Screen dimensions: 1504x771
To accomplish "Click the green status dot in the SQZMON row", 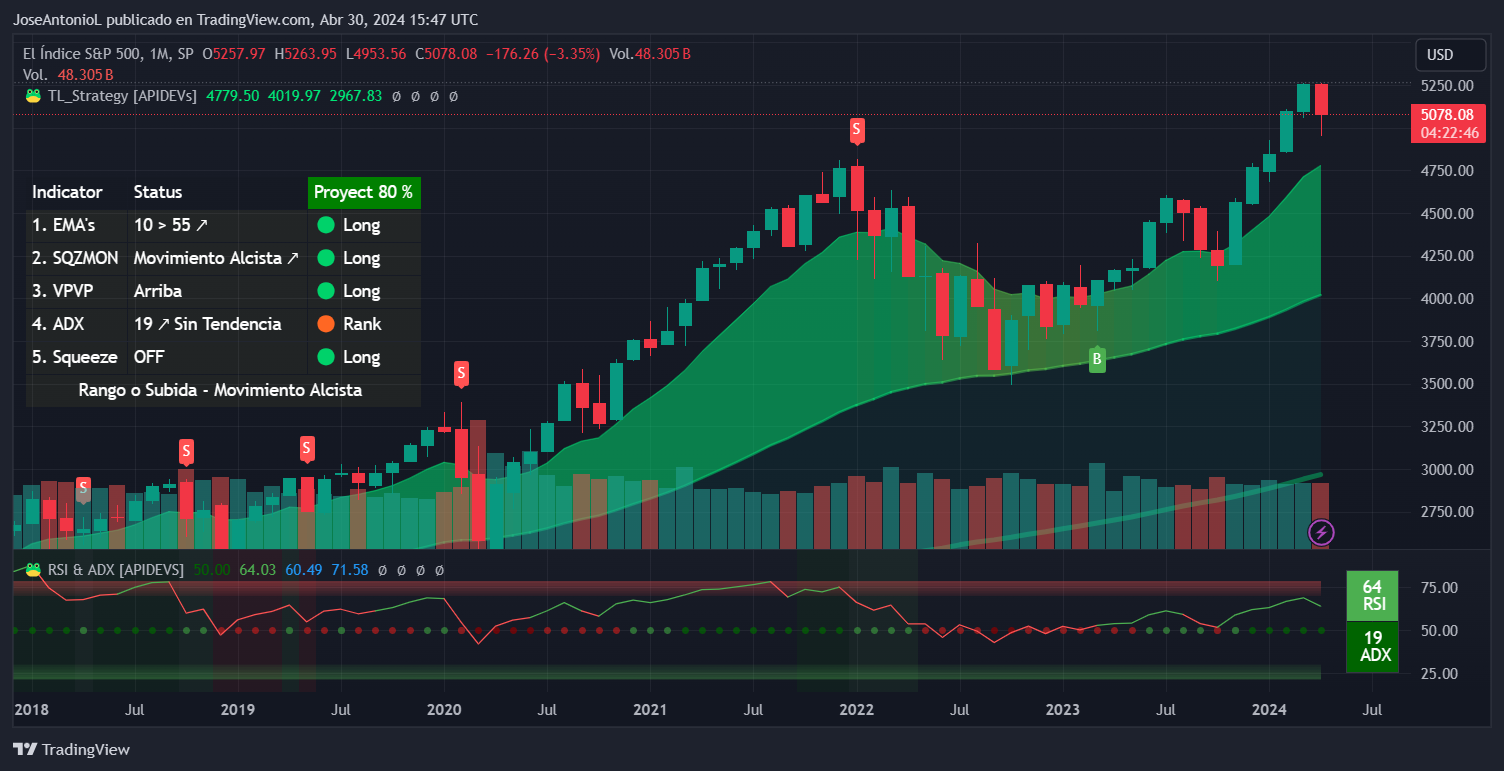I will point(326,258).
